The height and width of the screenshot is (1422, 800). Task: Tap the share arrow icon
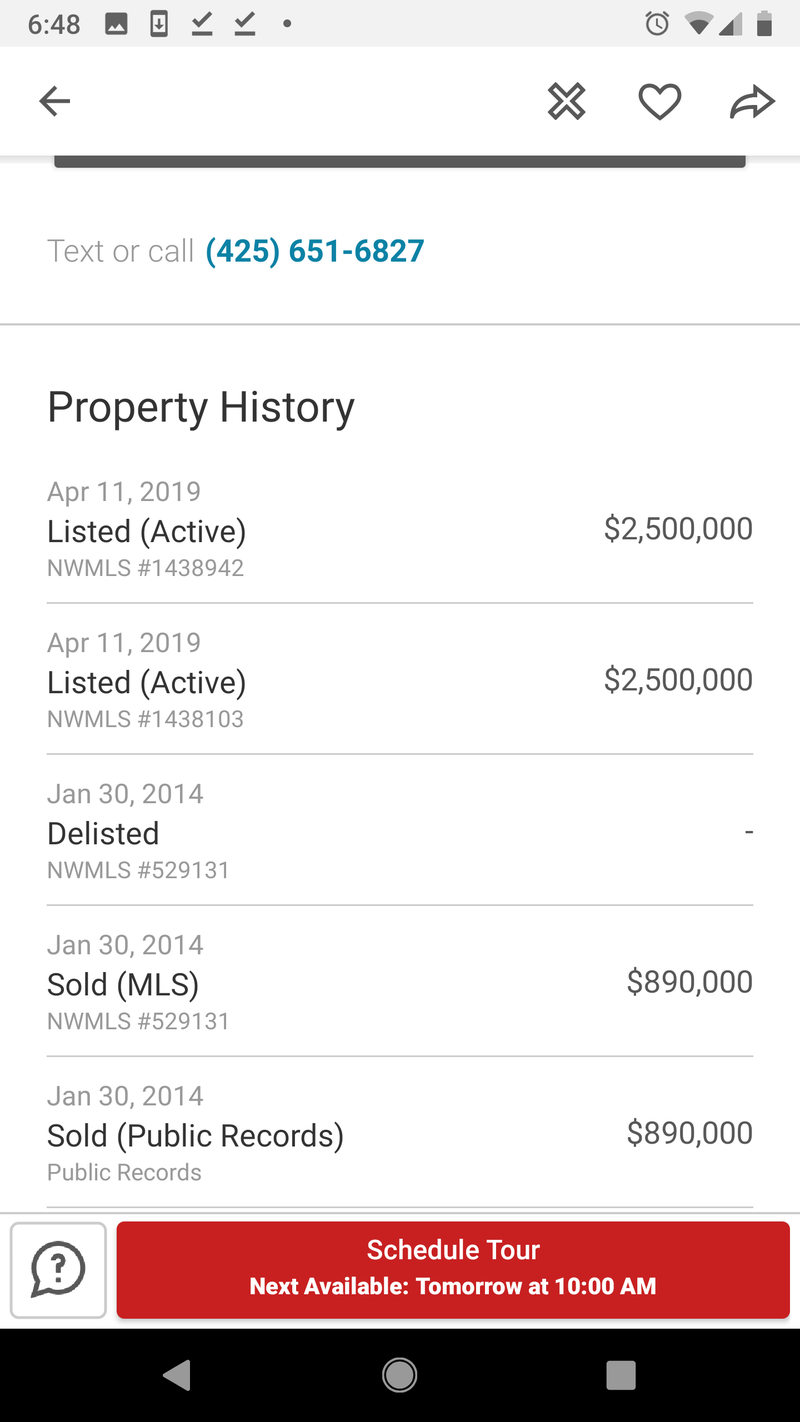click(x=752, y=101)
